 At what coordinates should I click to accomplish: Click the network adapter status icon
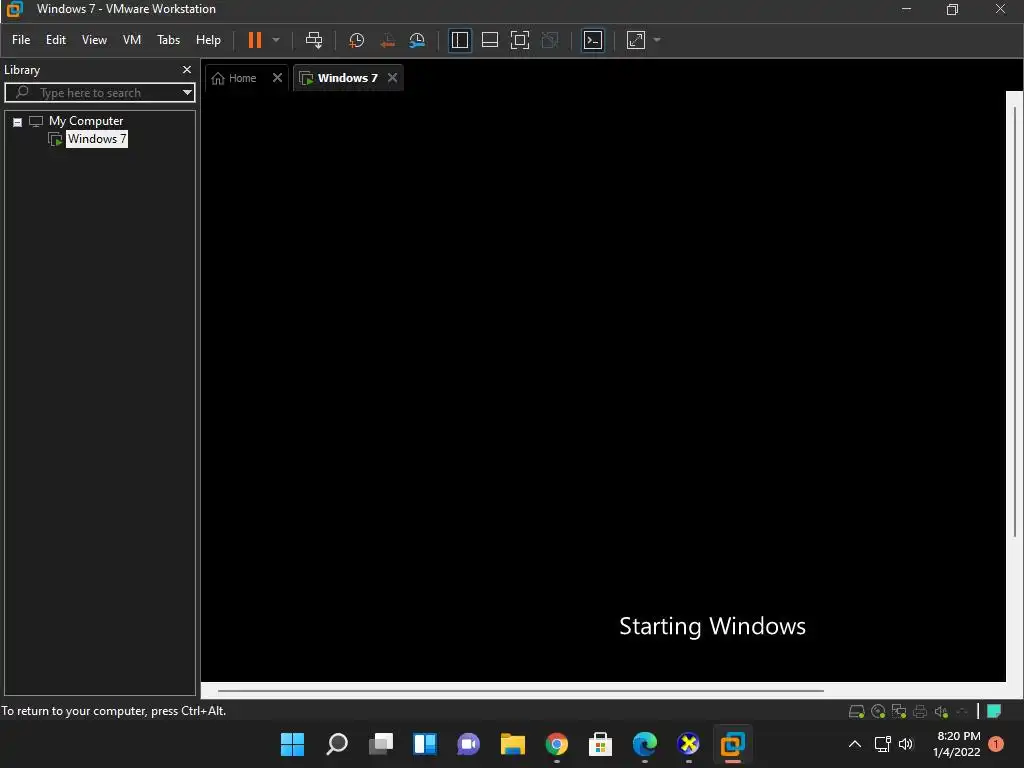(899, 712)
